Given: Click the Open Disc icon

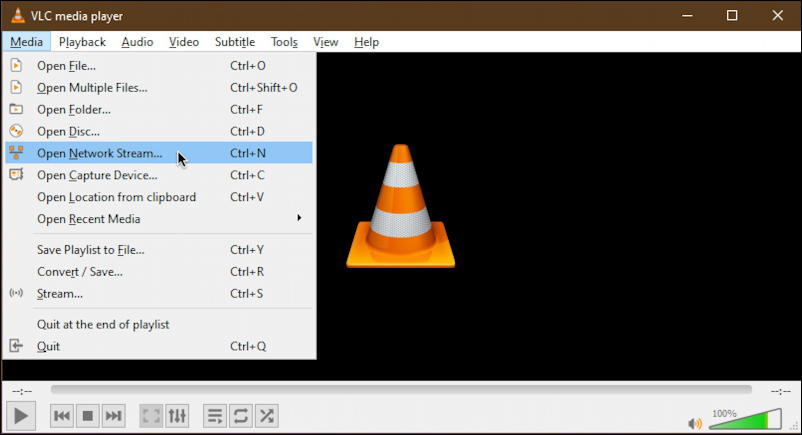Looking at the screenshot, I should [x=16, y=131].
